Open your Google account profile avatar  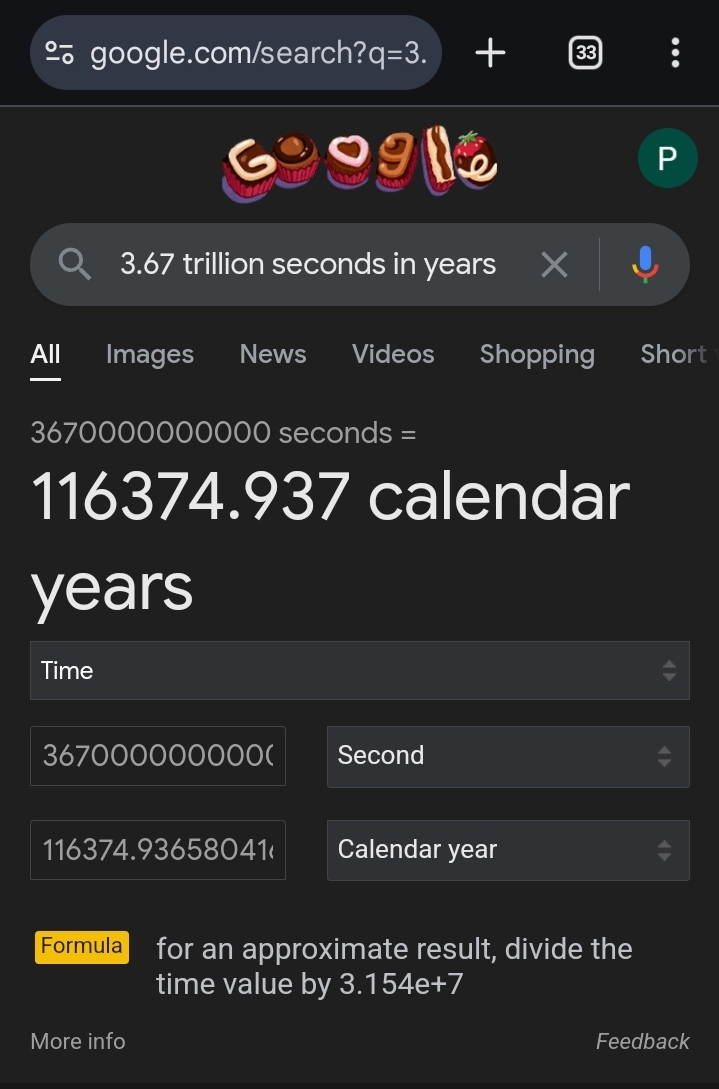668,158
